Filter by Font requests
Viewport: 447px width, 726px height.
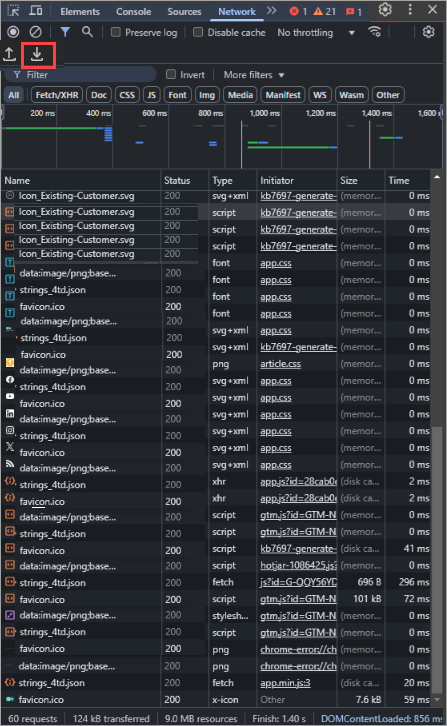click(177, 95)
